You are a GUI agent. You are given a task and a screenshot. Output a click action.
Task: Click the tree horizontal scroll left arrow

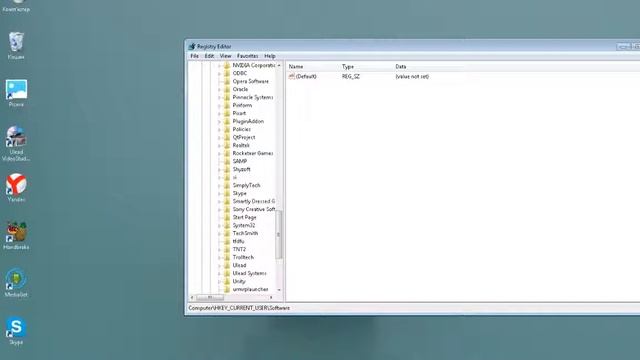pyautogui.click(x=192, y=298)
